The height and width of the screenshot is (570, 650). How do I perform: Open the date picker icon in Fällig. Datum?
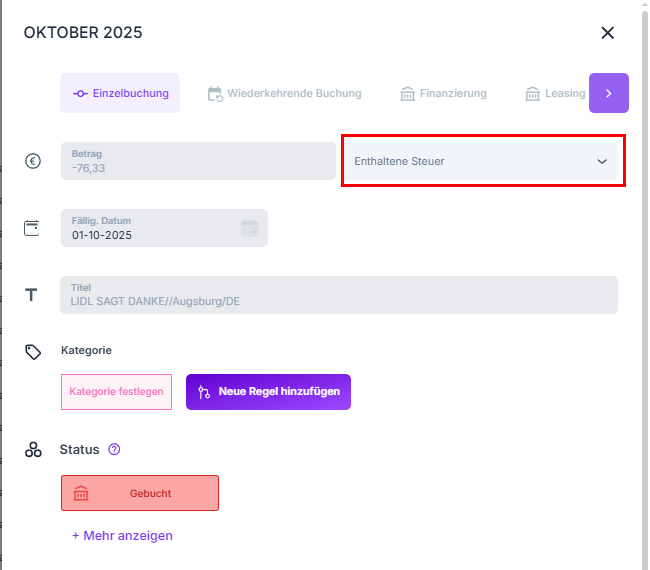click(x=249, y=228)
